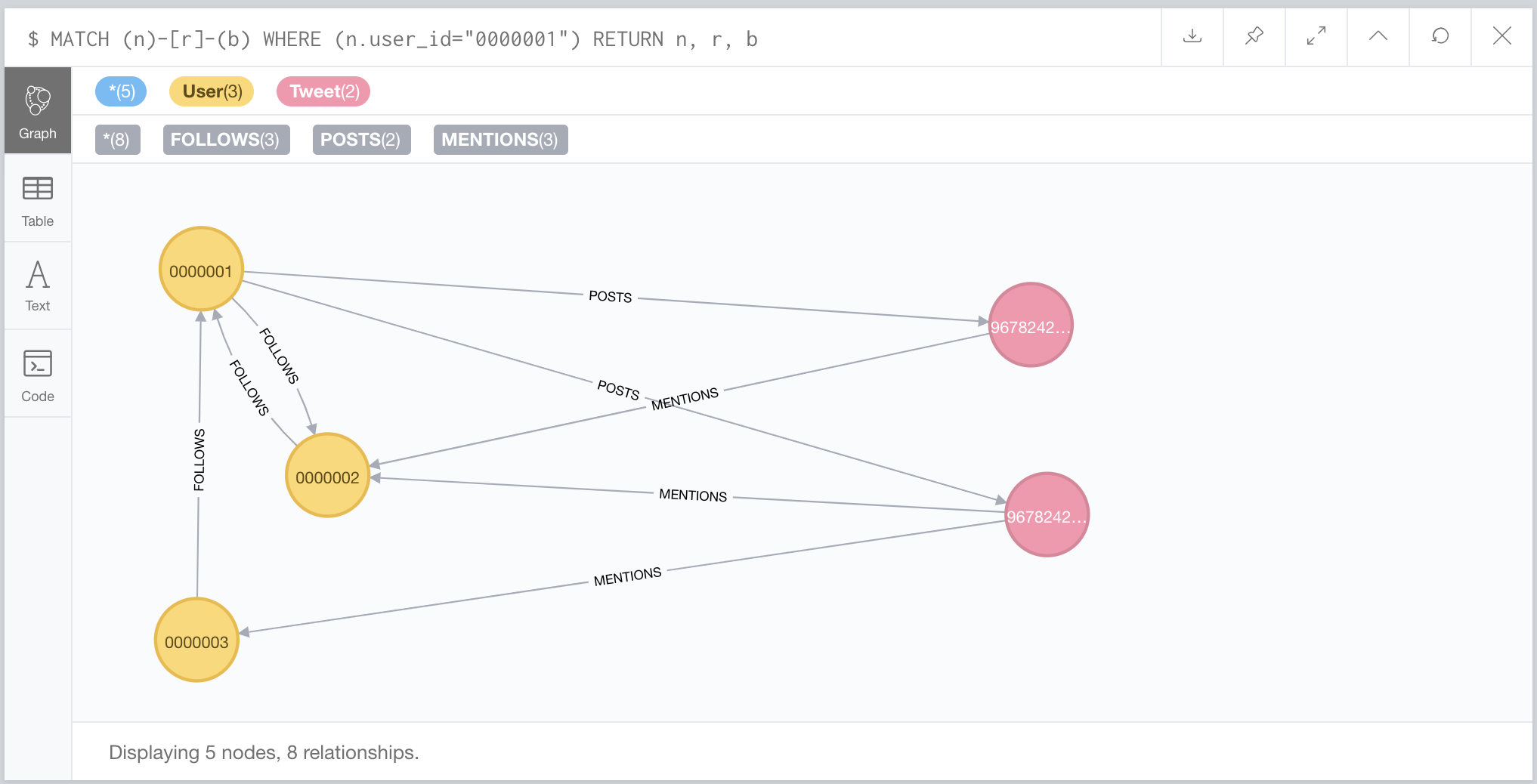Click the pink tweet node 9678242
This screenshot has height=784, width=1537.
(x=1030, y=325)
